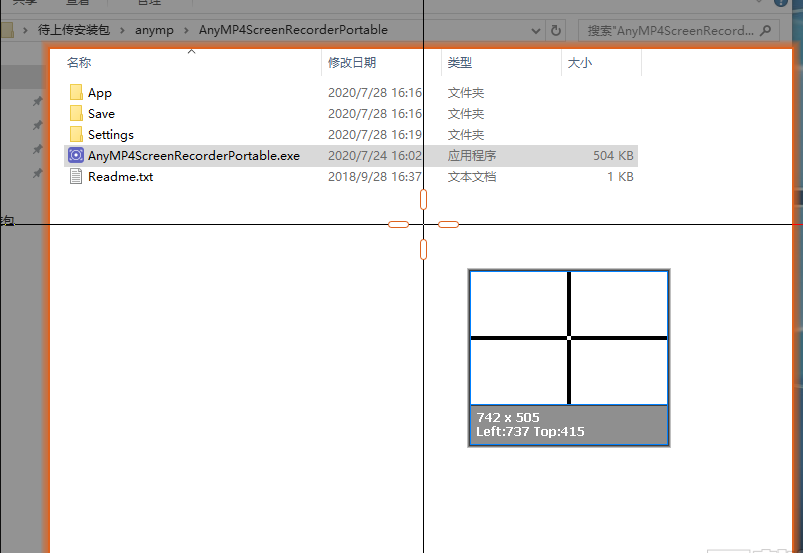Sort by the 大小 column header
This screenshot has height=553, width=803.
tap(580, 62)
